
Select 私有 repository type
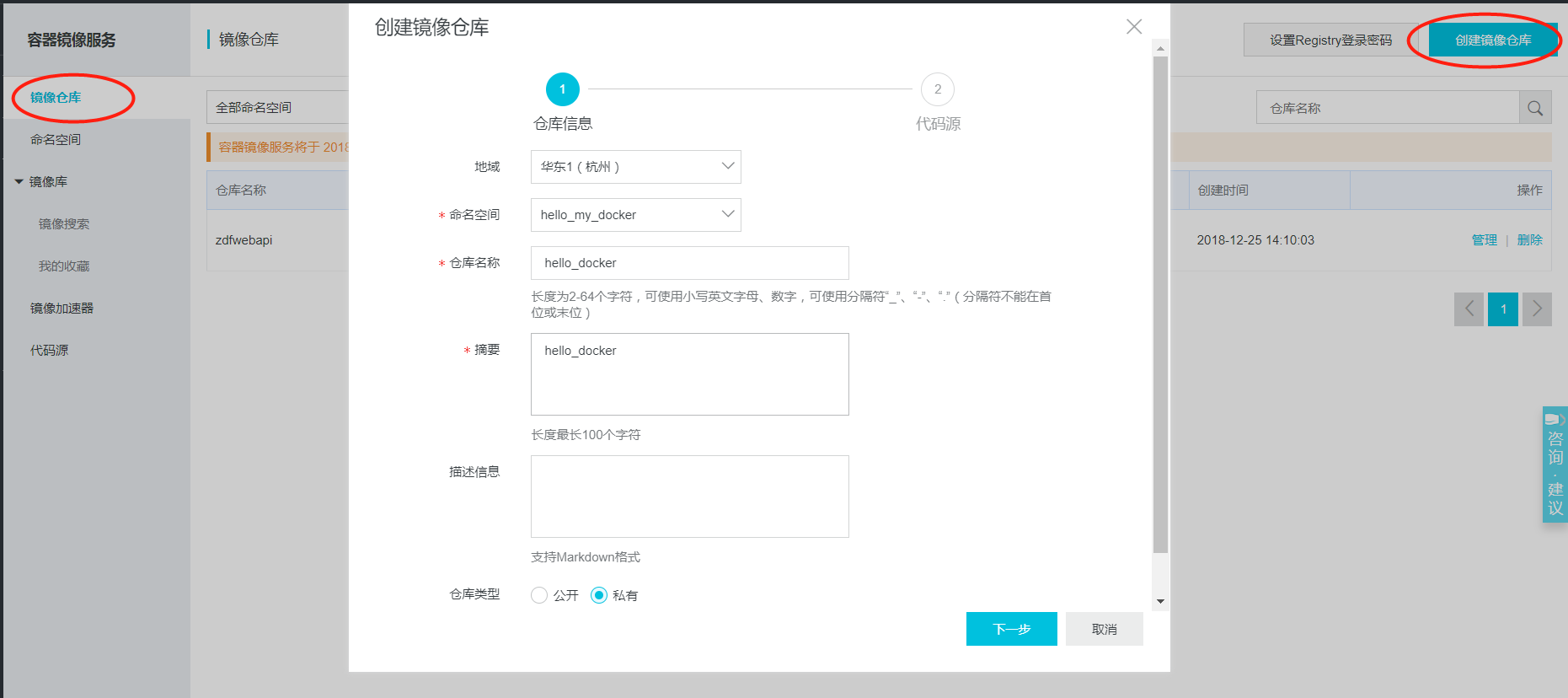click(x=599, y=595)
